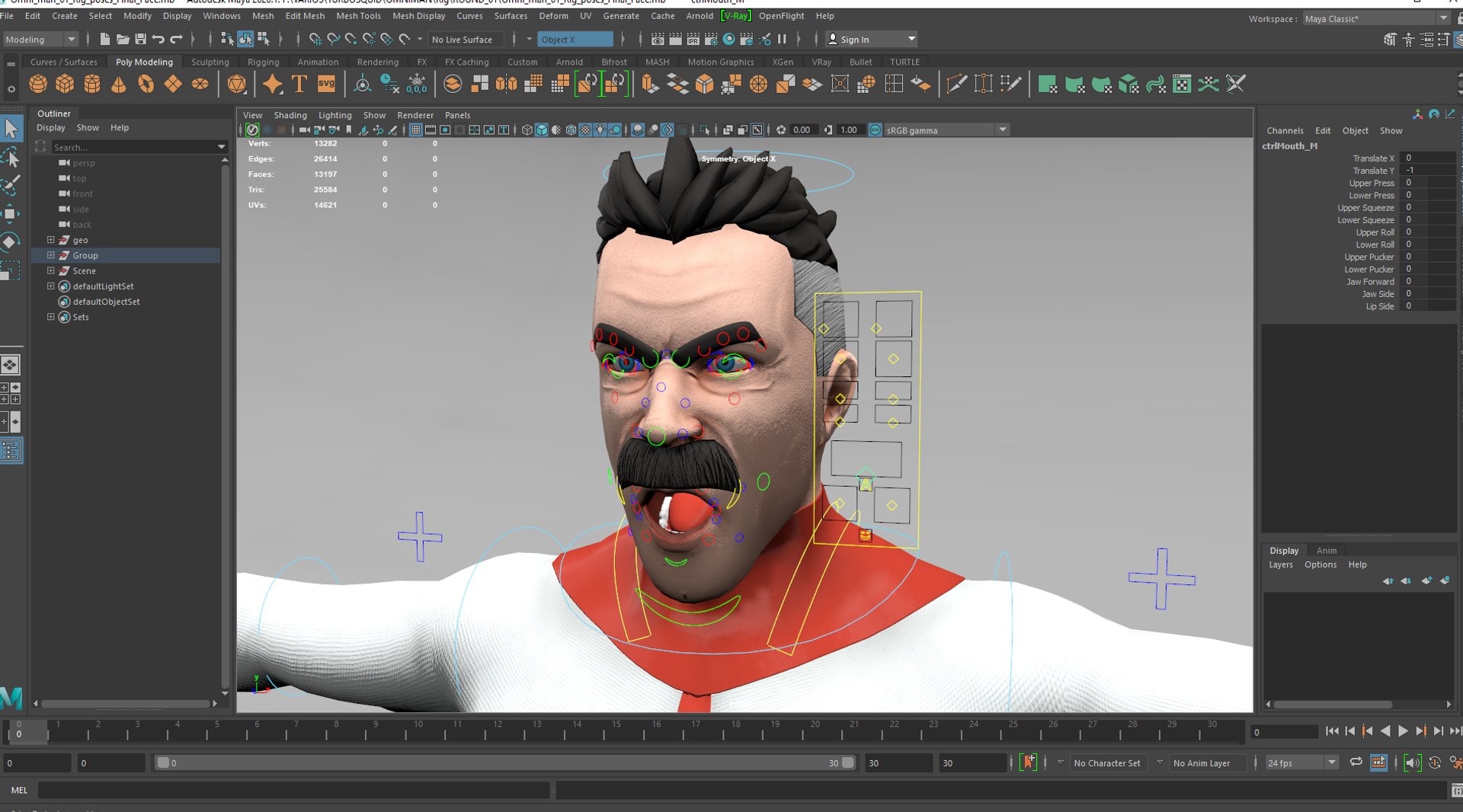Open the Deform menu

[553, 15]
